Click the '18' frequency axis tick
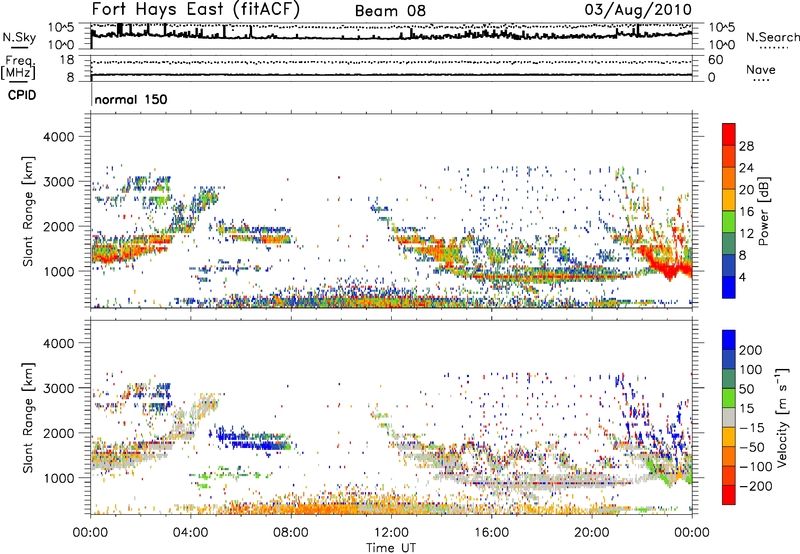Screen dimensions: 800x554 pos(67,60)
